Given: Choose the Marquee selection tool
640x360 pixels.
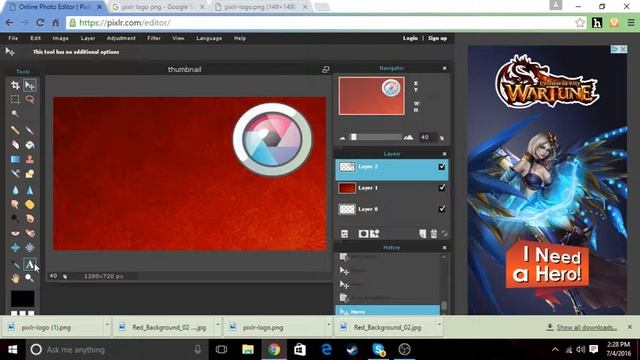Looking at the screenshot, I should [15, 99].
